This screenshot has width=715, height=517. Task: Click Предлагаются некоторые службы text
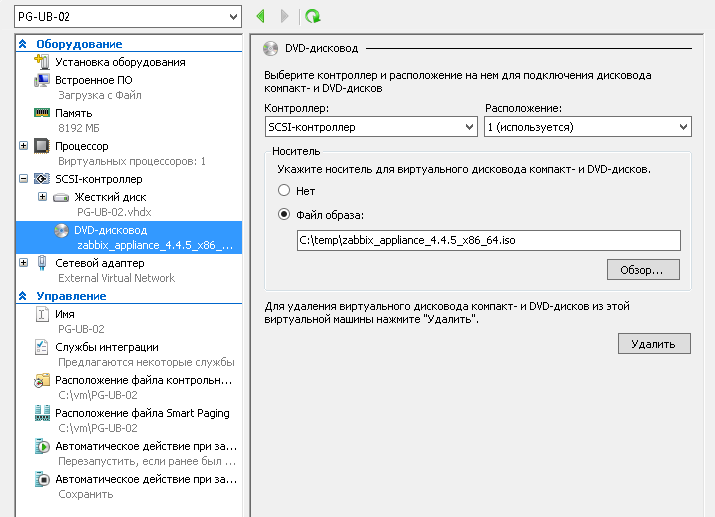pos(146,362)
